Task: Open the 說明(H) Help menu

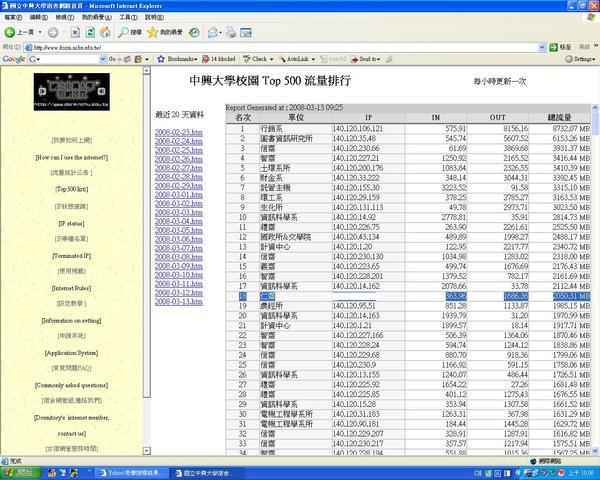Action: pyautogui.click(x=154, y=18)
